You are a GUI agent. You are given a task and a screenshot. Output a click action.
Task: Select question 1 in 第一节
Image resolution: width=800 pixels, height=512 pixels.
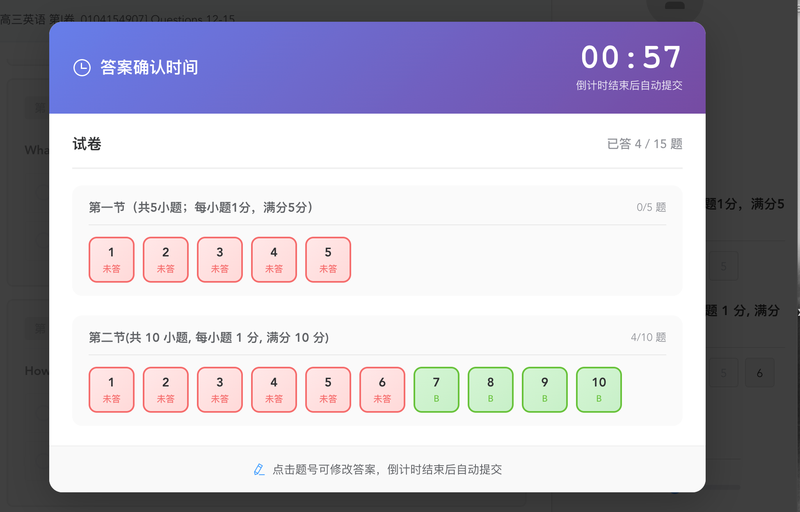pos(112,260)
